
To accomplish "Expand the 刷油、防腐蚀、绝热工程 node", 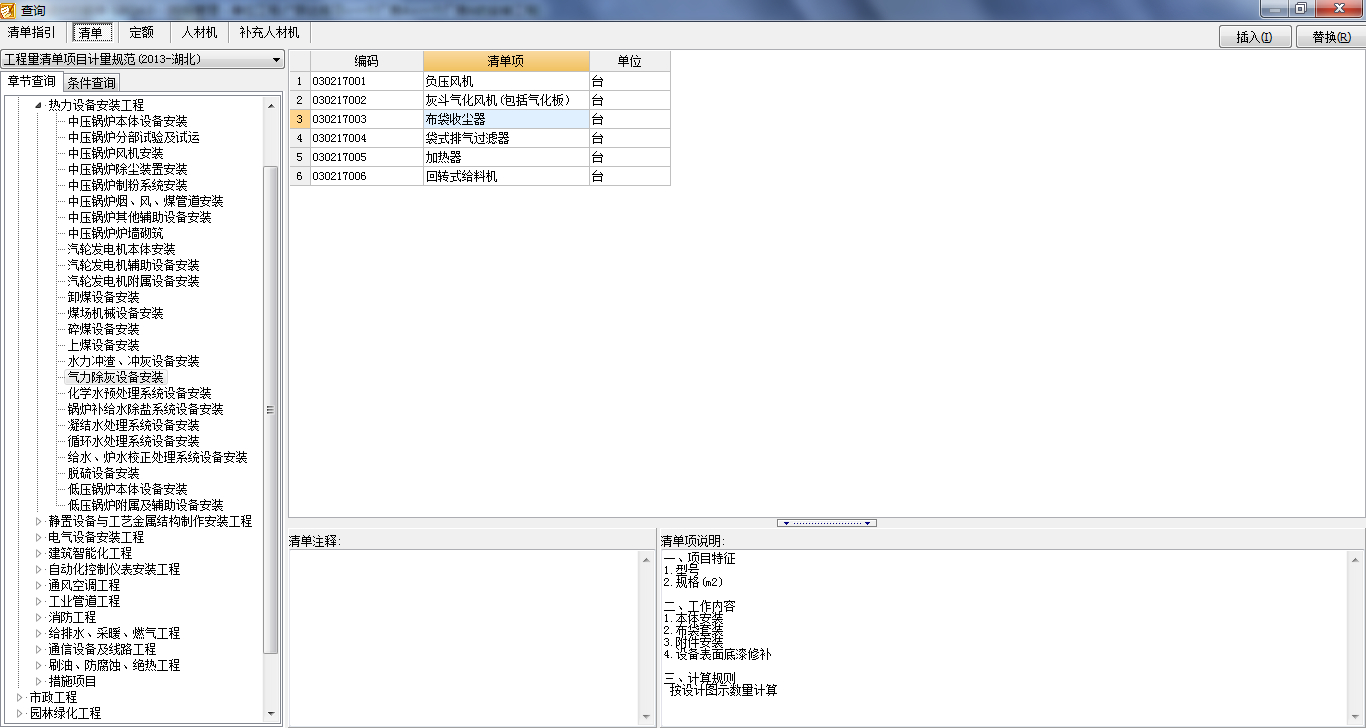I will 39,665.
